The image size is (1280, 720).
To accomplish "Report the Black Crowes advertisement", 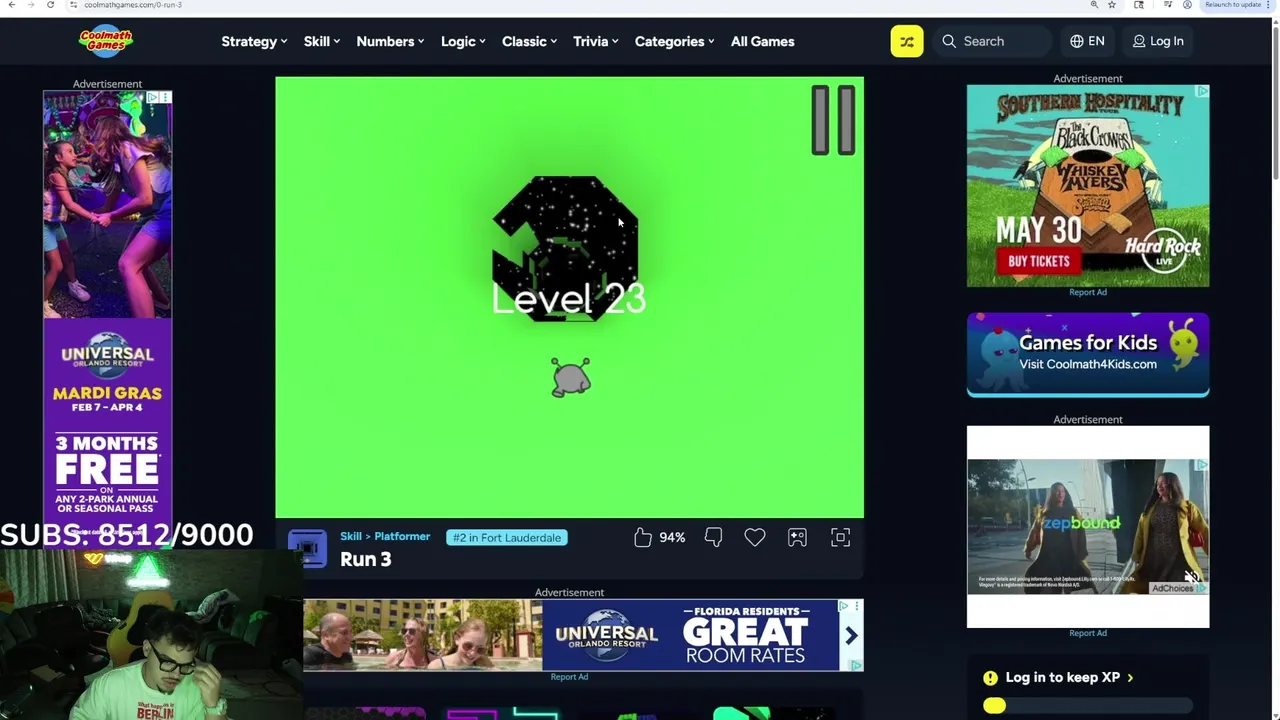I will [1088, 292].
